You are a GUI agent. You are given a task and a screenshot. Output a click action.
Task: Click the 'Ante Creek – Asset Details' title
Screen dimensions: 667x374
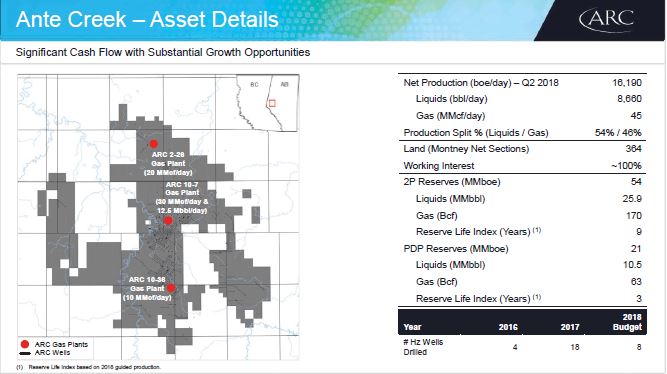(147, 20)
